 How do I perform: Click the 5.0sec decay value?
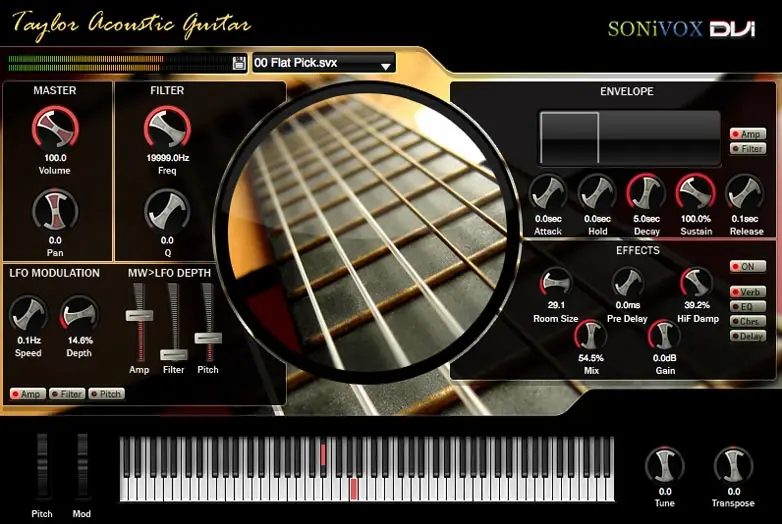(x=647, y=219)
